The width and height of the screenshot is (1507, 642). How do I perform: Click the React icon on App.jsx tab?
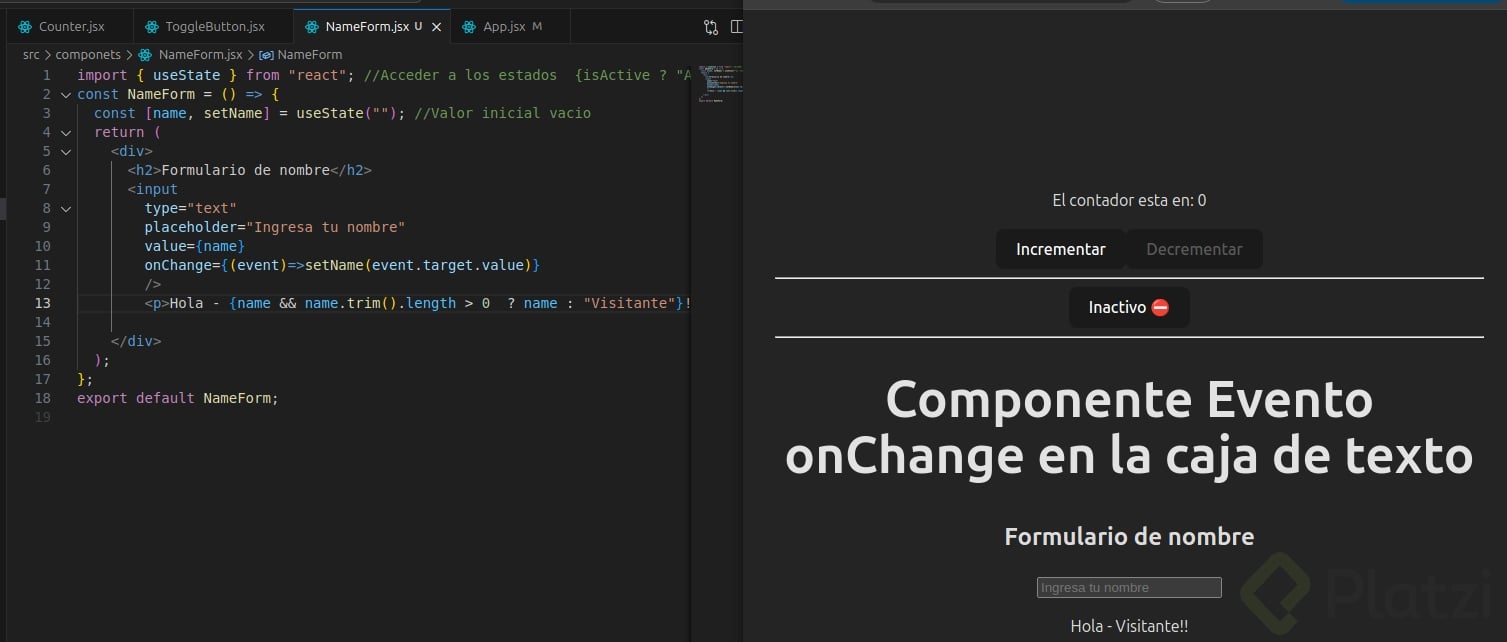469,27
